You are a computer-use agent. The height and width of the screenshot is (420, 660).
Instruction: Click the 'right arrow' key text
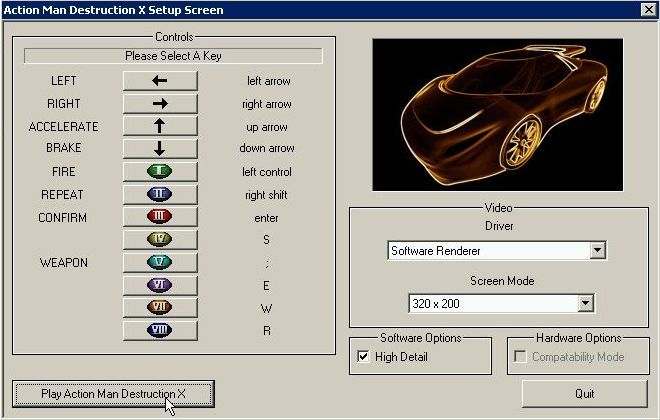point(267,104)
